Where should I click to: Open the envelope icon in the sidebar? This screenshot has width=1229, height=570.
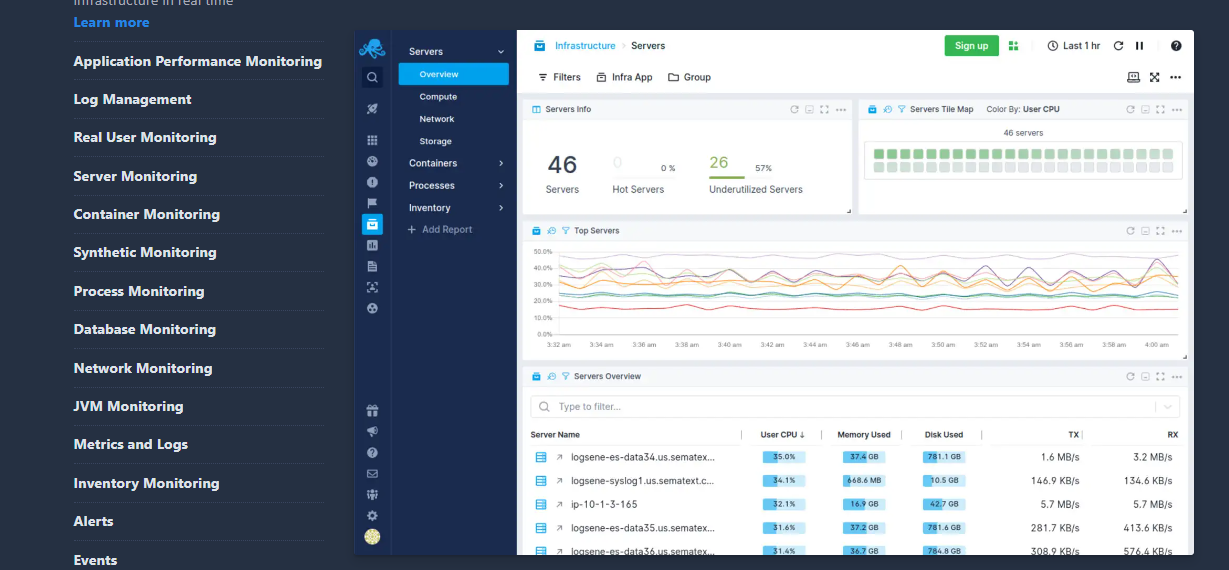[x=372, y=473]
